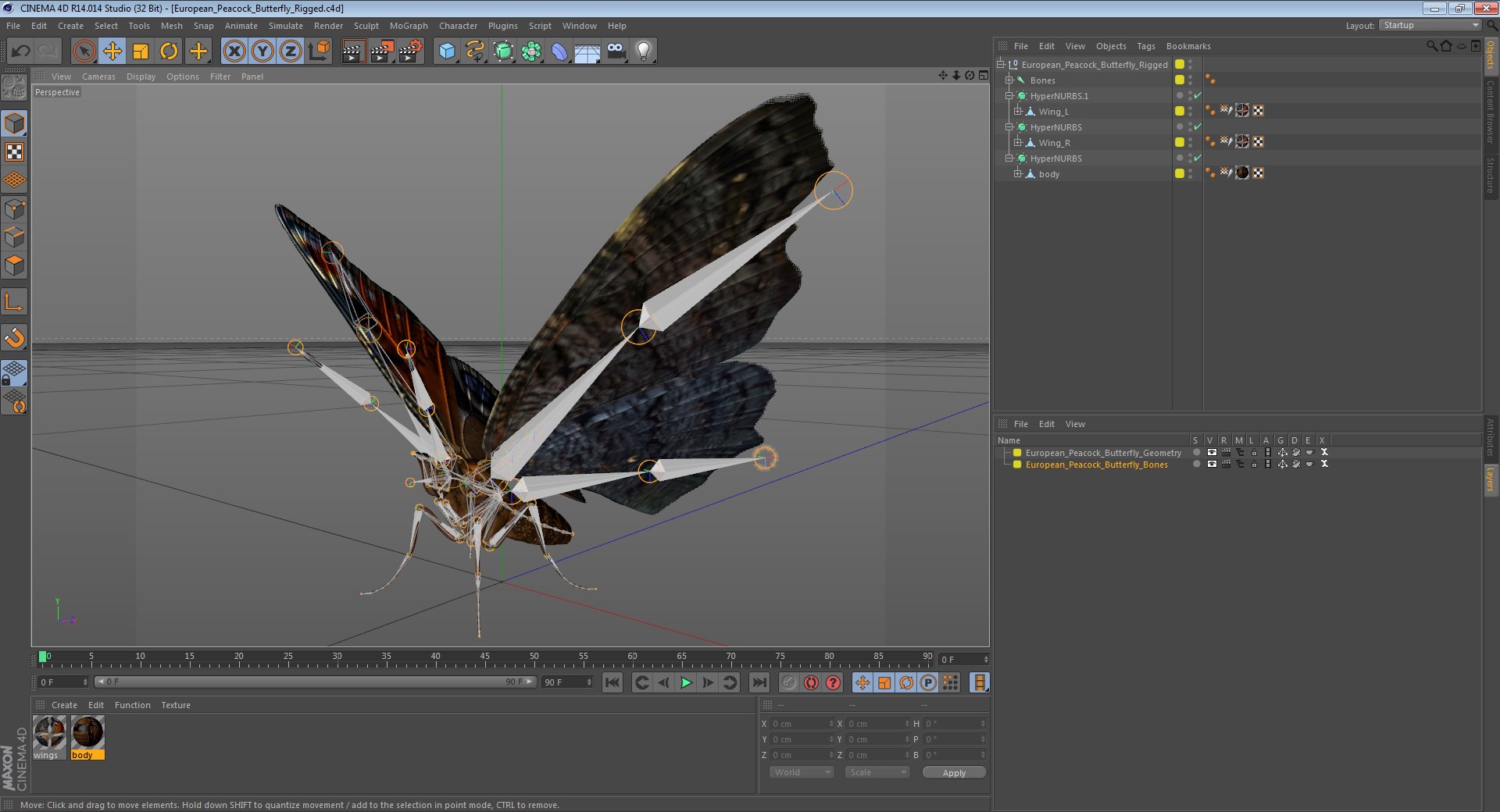Collapse the HyperNURBS.1 node

pos(1009,96)
